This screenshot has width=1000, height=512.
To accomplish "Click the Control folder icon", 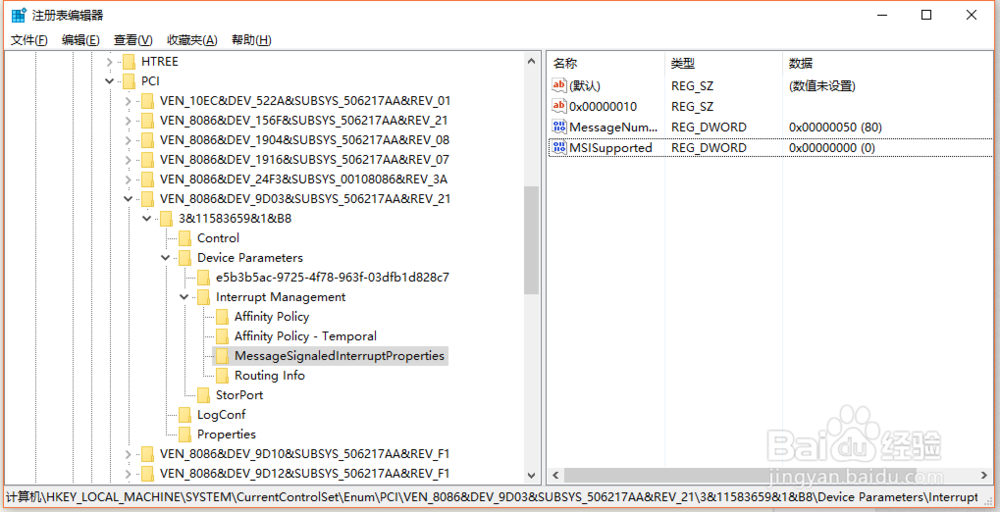I will [185, 238].
